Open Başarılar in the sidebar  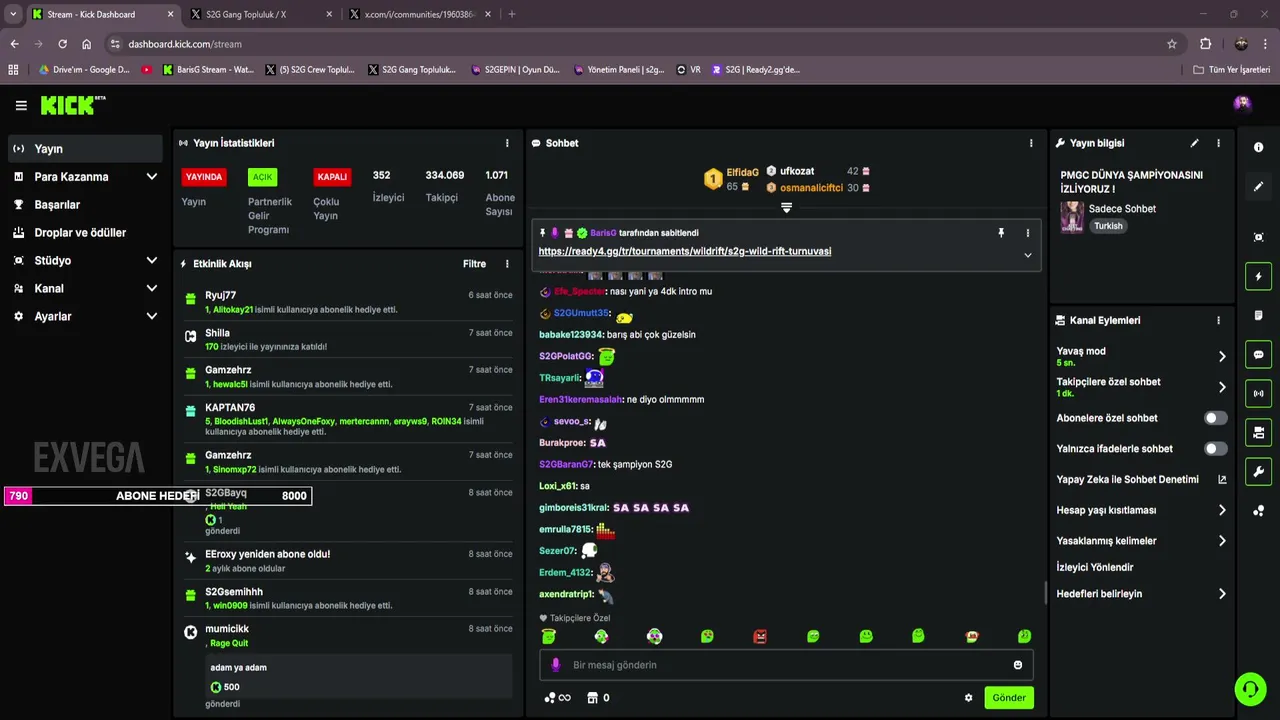[x=85, y=205]
